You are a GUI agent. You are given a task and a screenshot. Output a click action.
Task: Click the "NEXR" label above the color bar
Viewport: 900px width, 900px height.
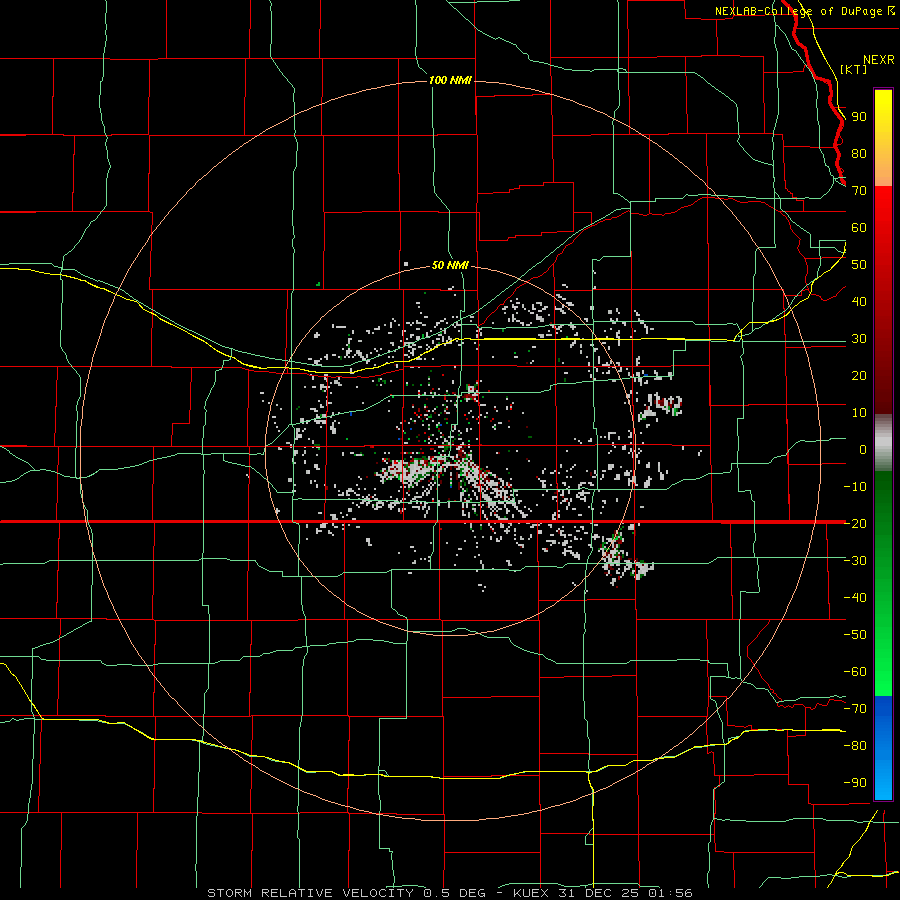coord(878,60)
